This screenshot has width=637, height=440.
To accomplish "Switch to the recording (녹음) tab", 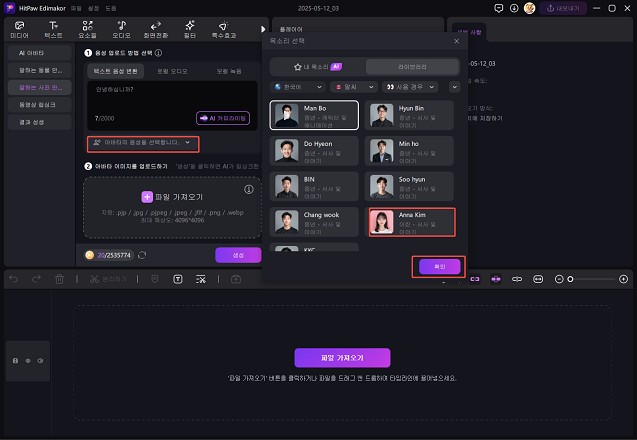I will point(229,71).
